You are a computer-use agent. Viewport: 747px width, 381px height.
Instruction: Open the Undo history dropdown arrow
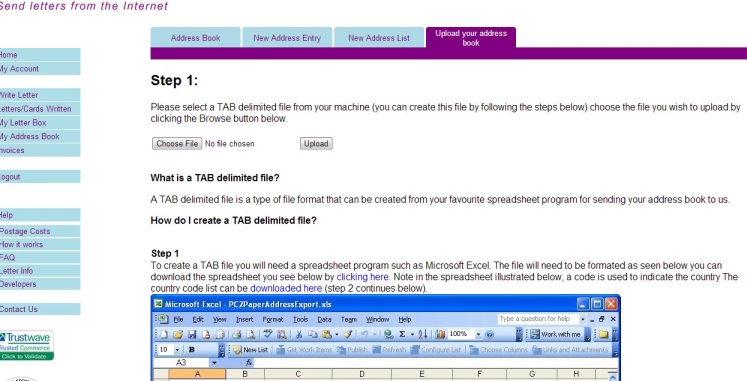374,334
